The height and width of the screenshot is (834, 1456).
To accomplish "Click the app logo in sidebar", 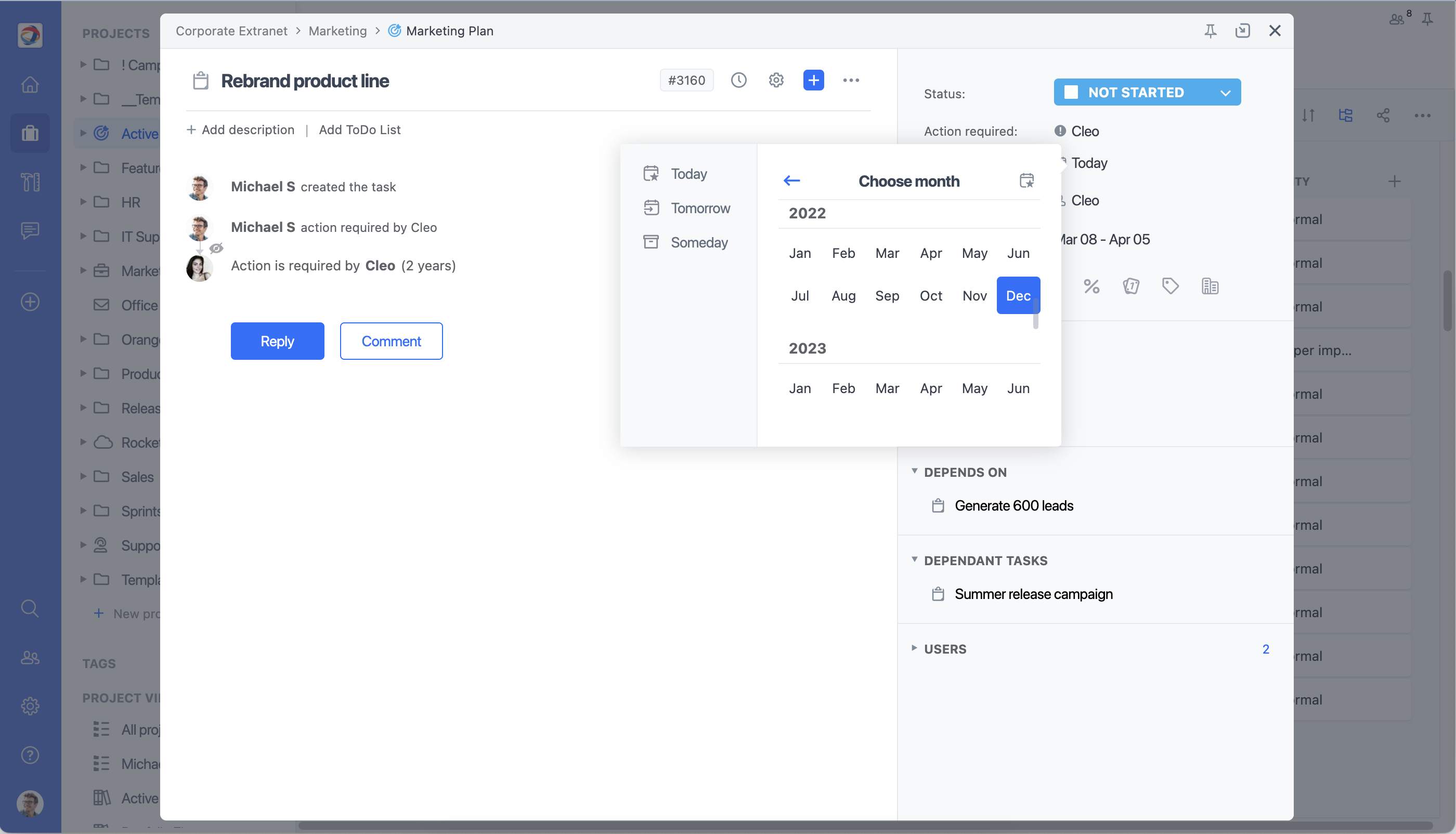I will pos(30,35).
